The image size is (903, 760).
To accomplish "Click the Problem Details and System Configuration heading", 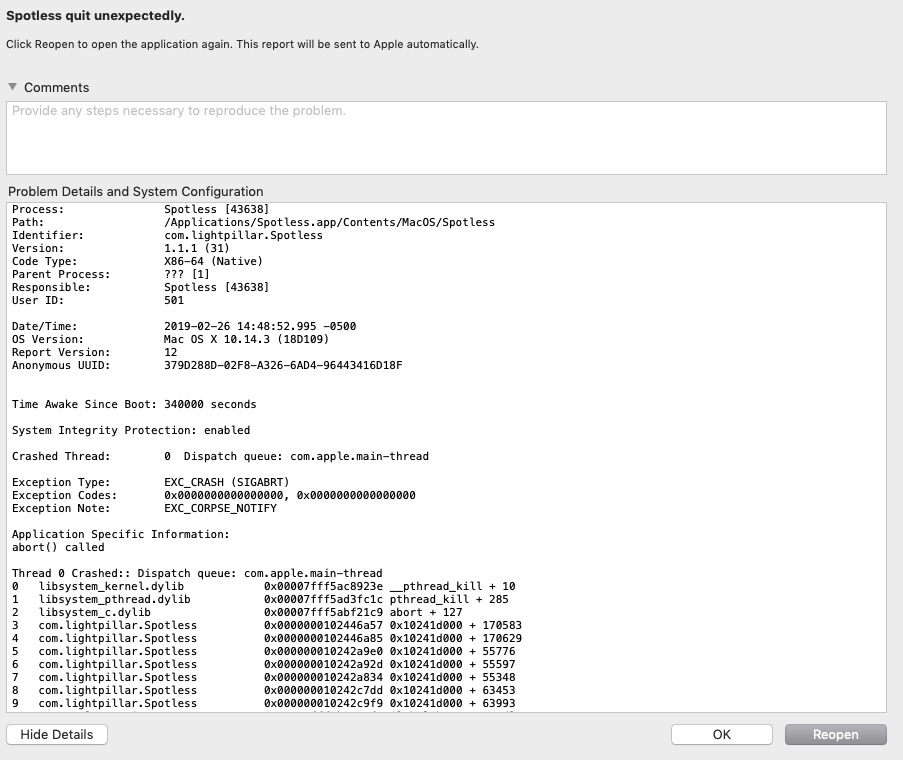I will (x=135, y=191).
